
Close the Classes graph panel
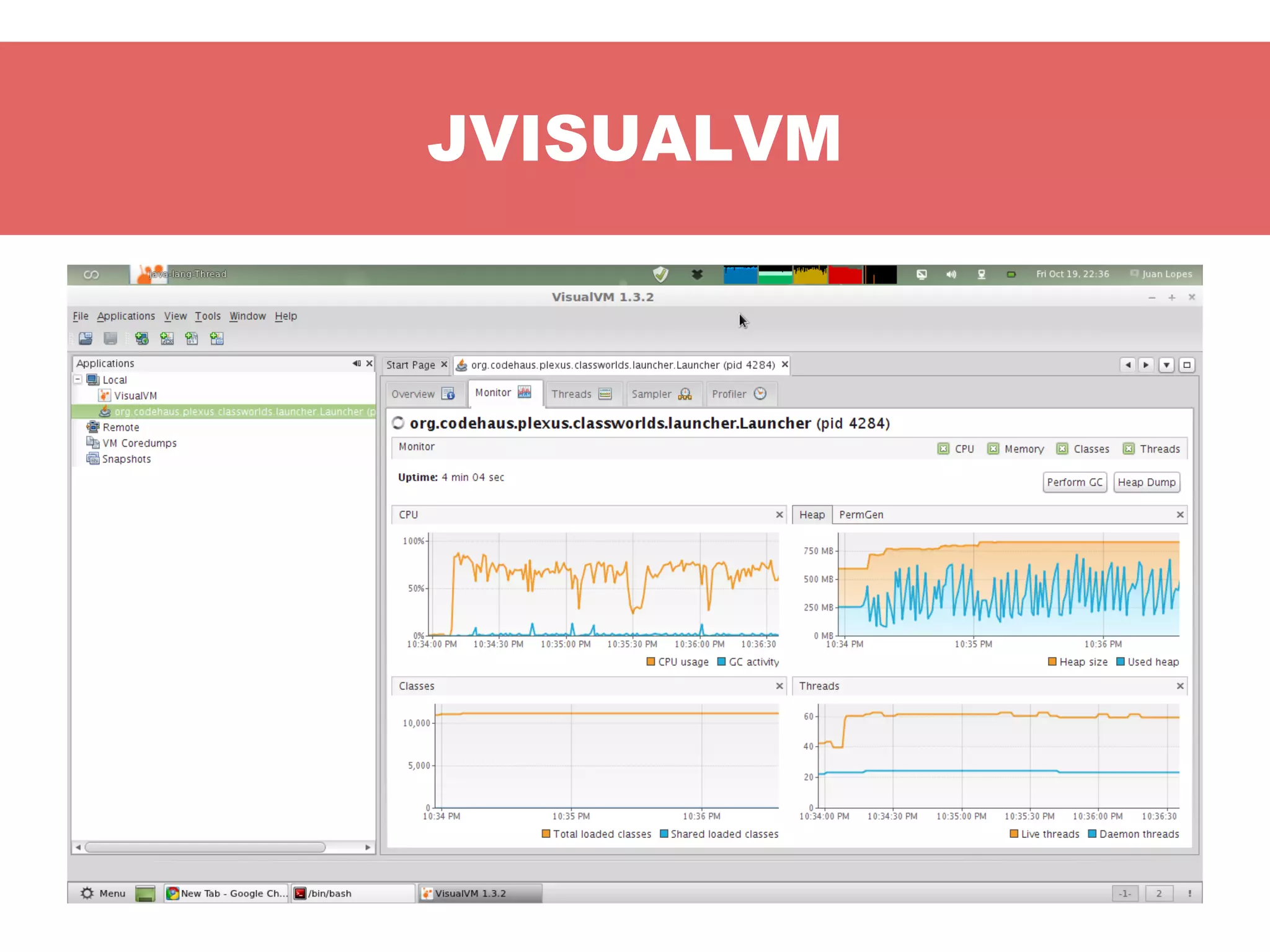pos(779,686)
